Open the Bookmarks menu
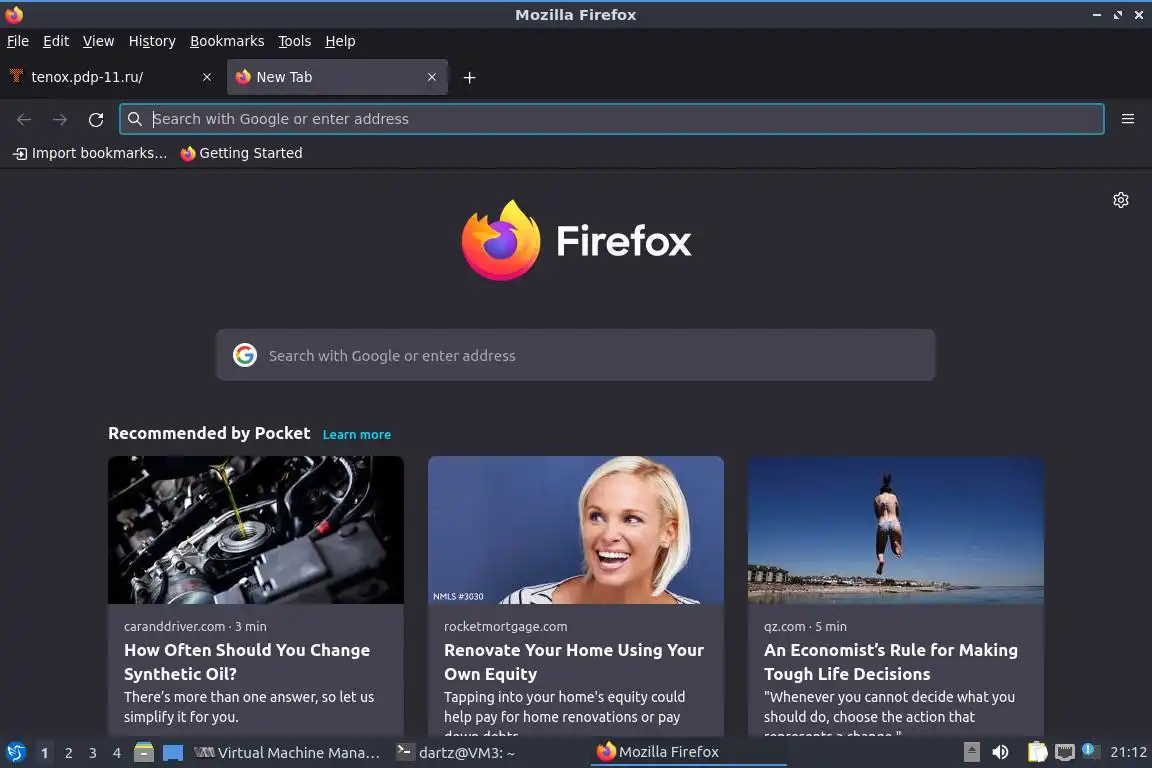 tap(227, 41)
